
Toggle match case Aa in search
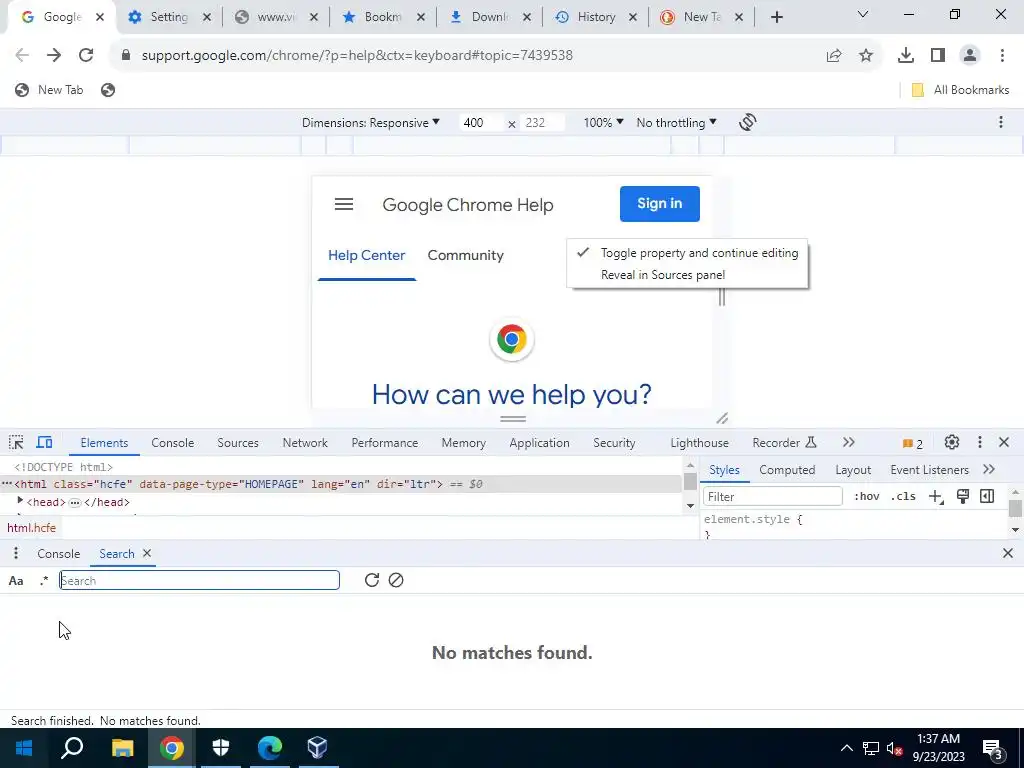click(16, 581)
